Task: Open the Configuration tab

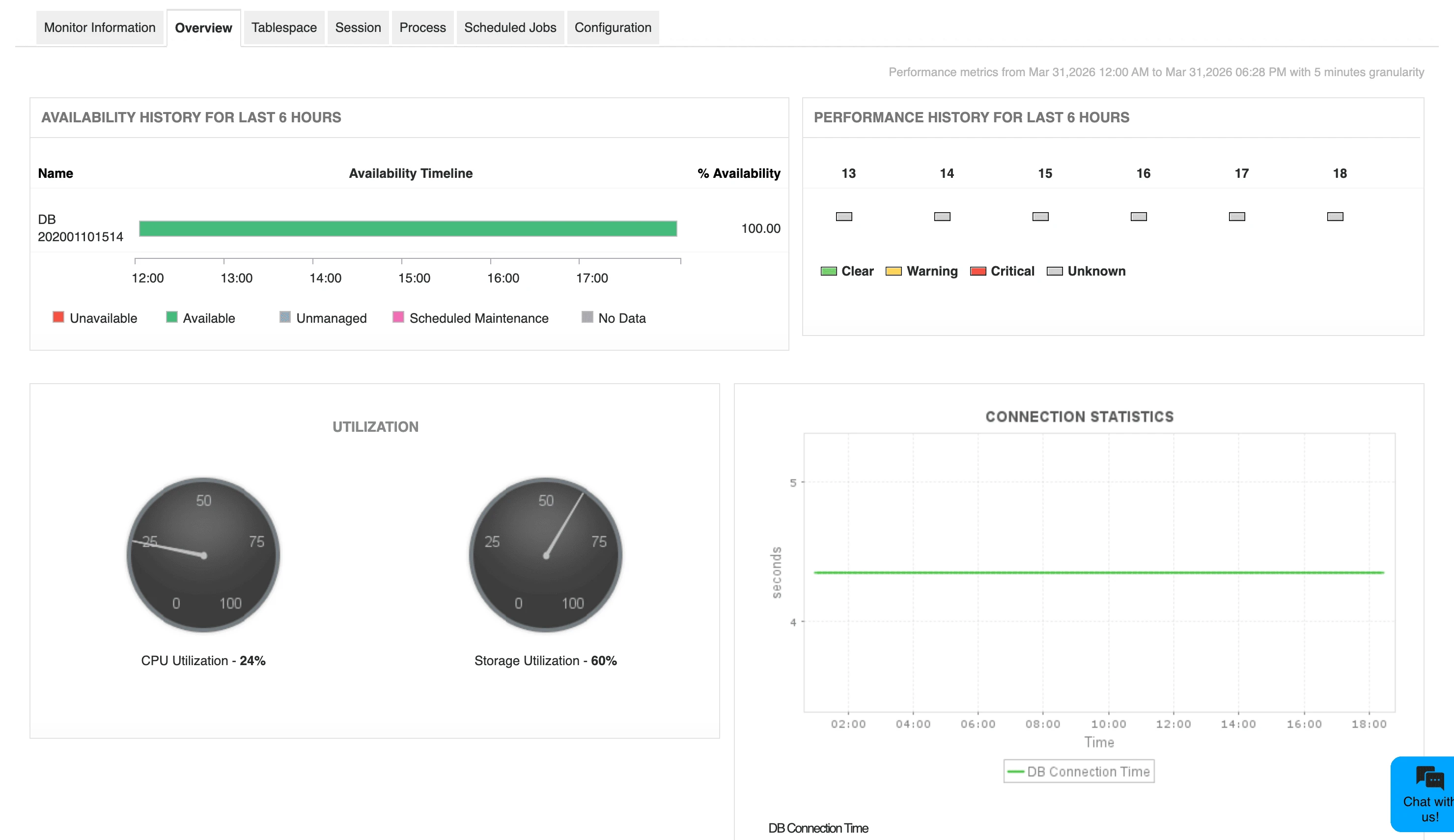Action: point(613,27)
